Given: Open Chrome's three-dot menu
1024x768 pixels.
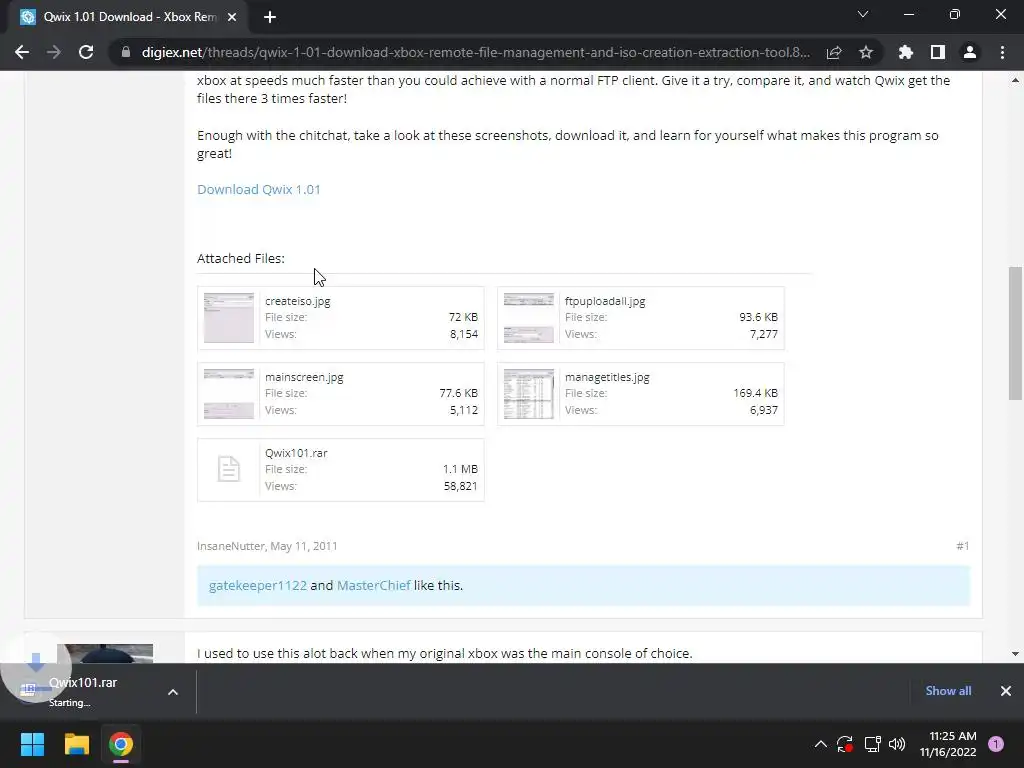Looking at the screenshot, I should pos(1002,52).
